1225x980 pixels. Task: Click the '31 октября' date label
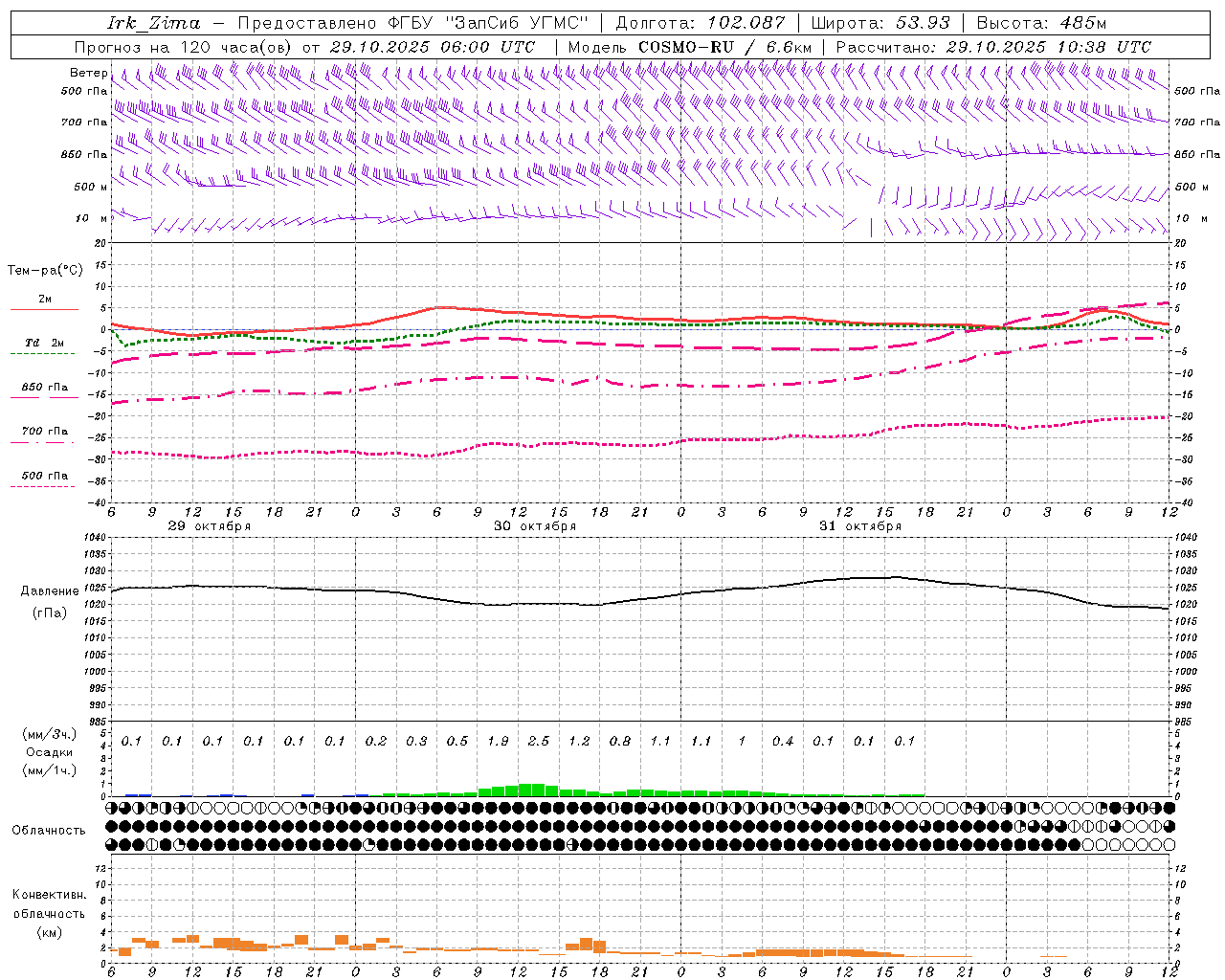pyautogui.click(x=859, y=526)
